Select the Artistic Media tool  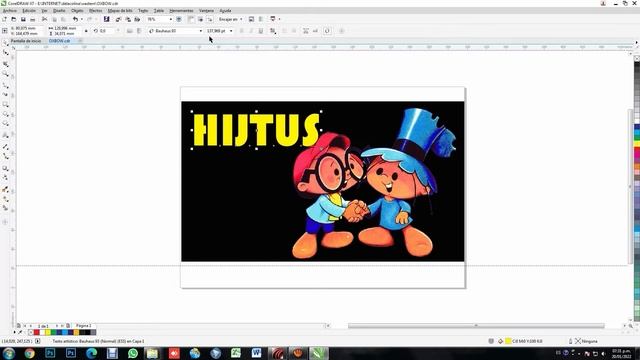[x=5, y=94]
